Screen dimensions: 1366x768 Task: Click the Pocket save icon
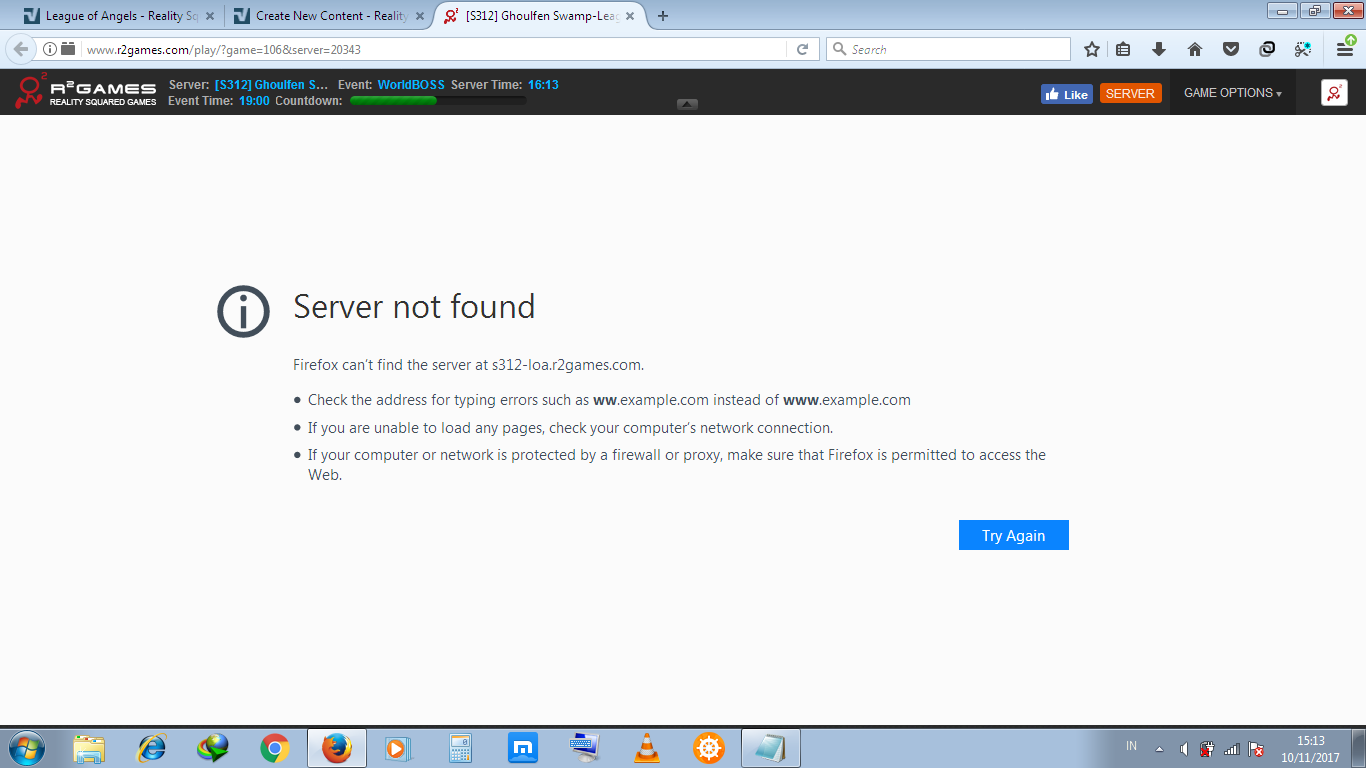click(1231, 49)
